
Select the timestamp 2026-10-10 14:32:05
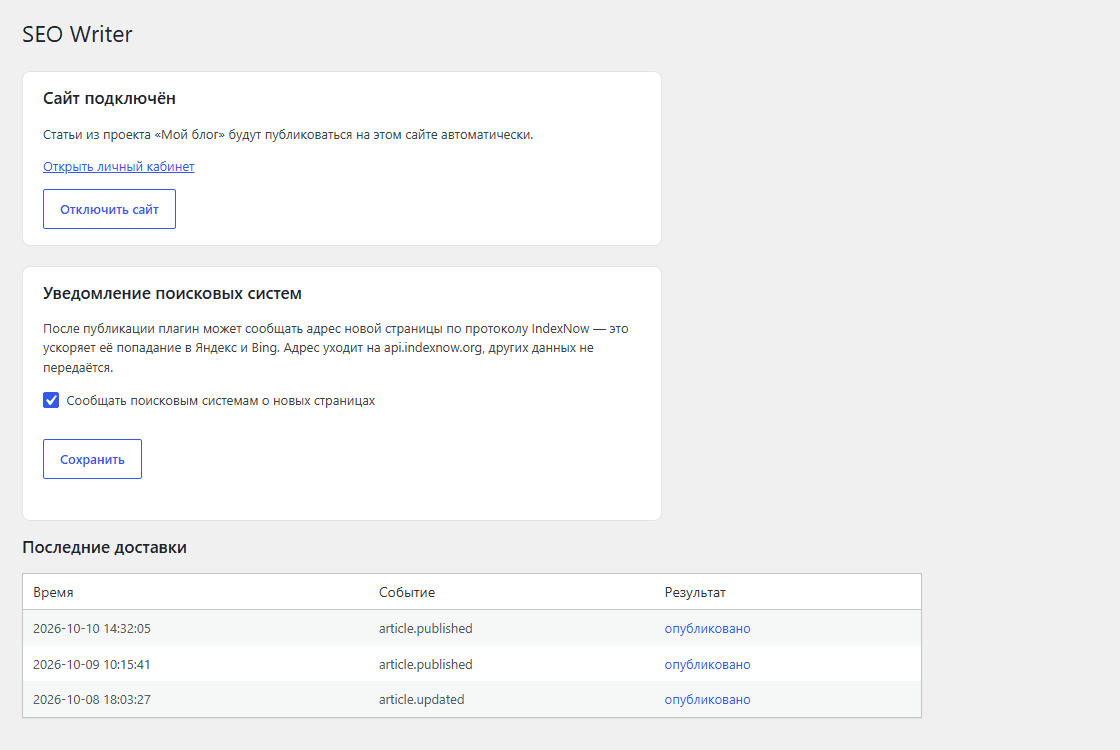[x=91, y=629]
